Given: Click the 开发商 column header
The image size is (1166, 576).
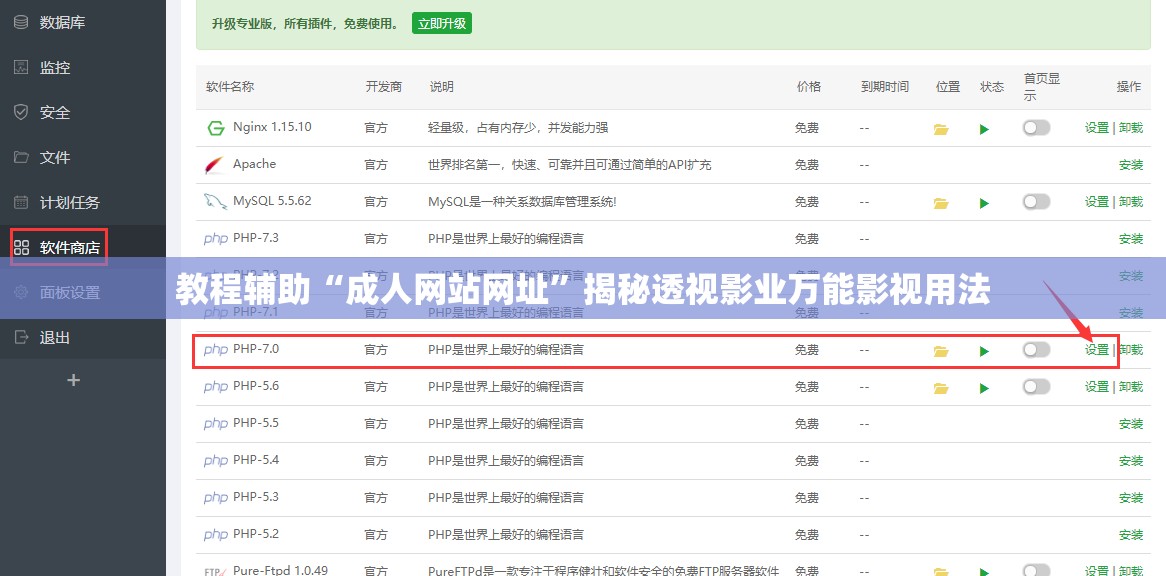Looking at the screenshot, I should click(x=384, y=87).
